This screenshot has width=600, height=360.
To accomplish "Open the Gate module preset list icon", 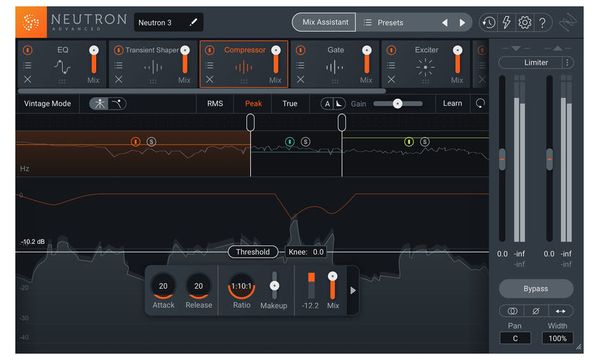I will point(300,65).
